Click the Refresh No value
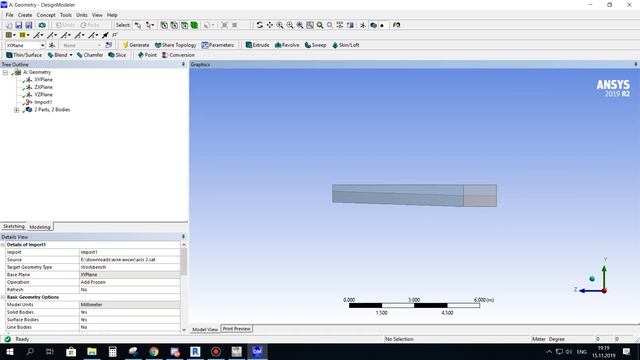 pyautogui.click(x=129, y=290)
